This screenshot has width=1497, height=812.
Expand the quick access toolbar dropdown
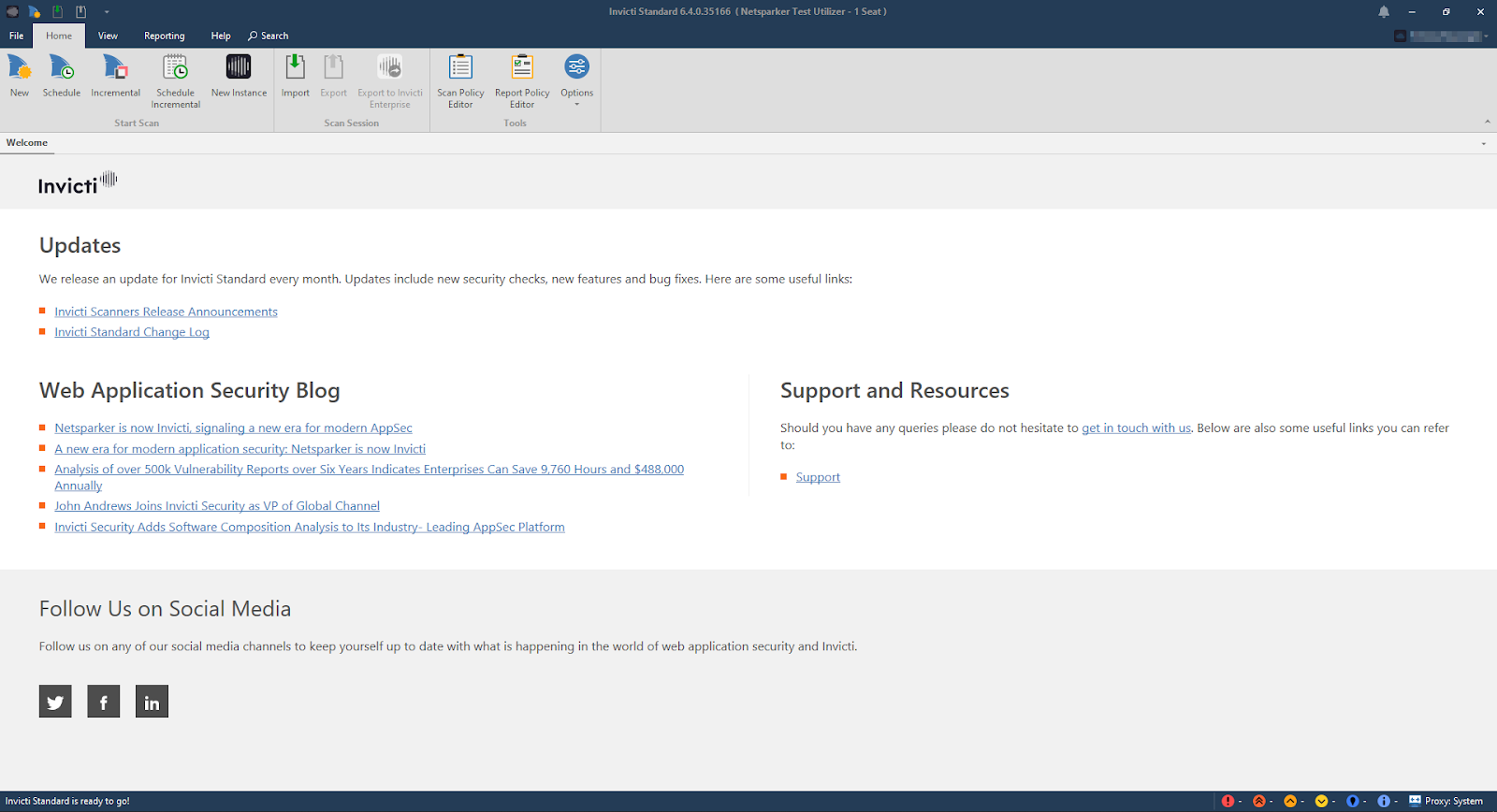tap(107, 12)
